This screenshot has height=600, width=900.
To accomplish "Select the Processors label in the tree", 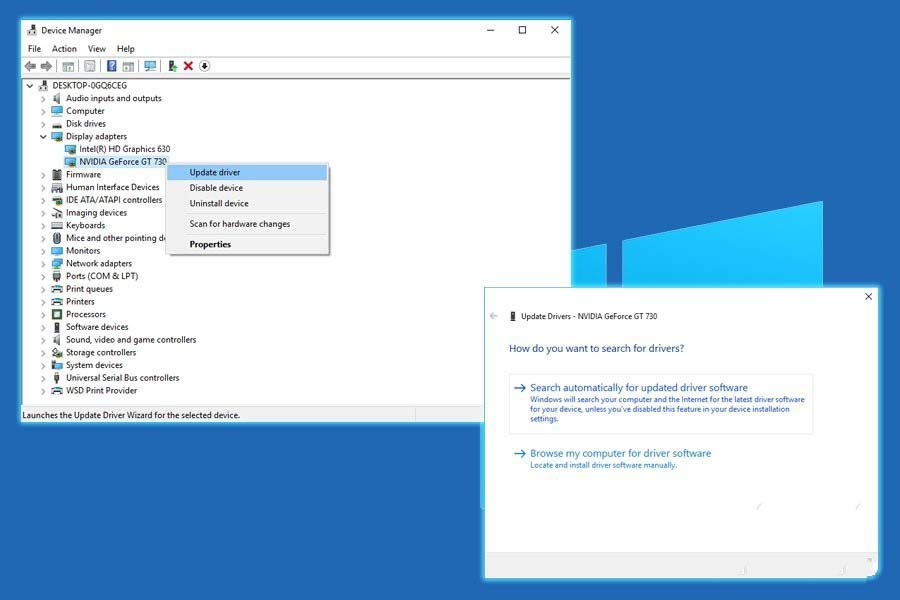I will [86, 314].
